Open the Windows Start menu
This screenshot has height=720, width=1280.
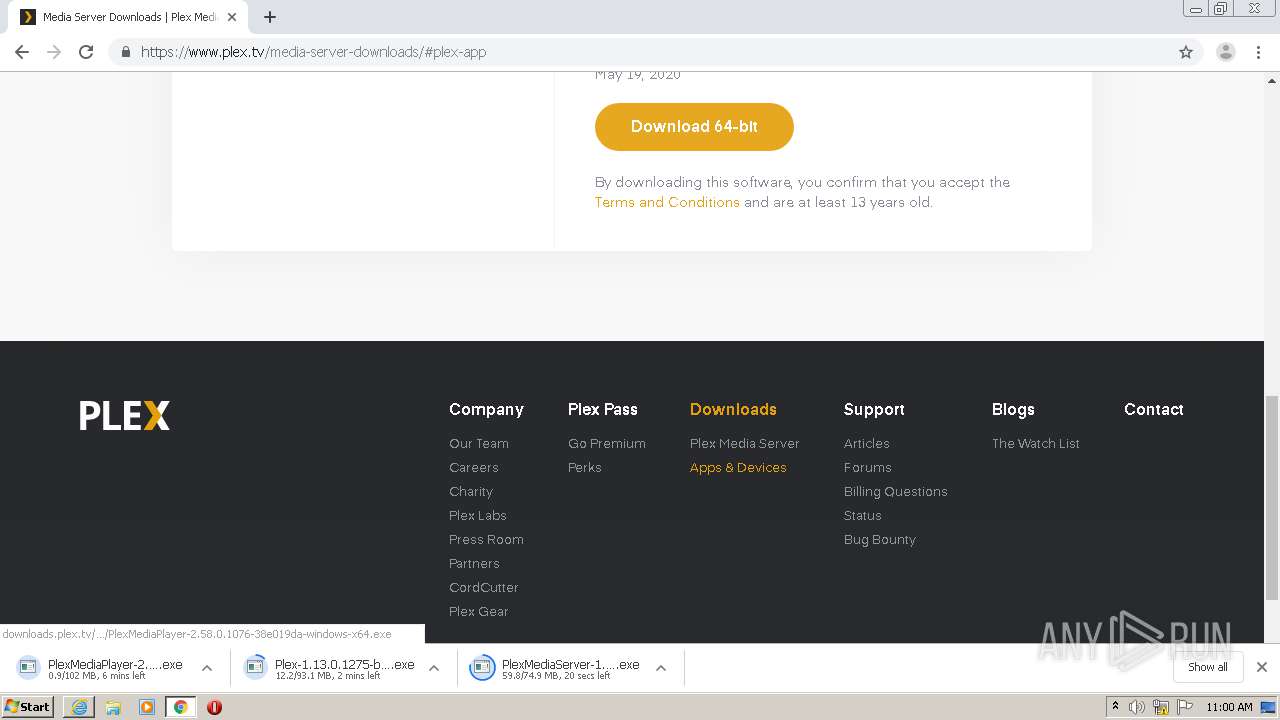coord(28,707)
